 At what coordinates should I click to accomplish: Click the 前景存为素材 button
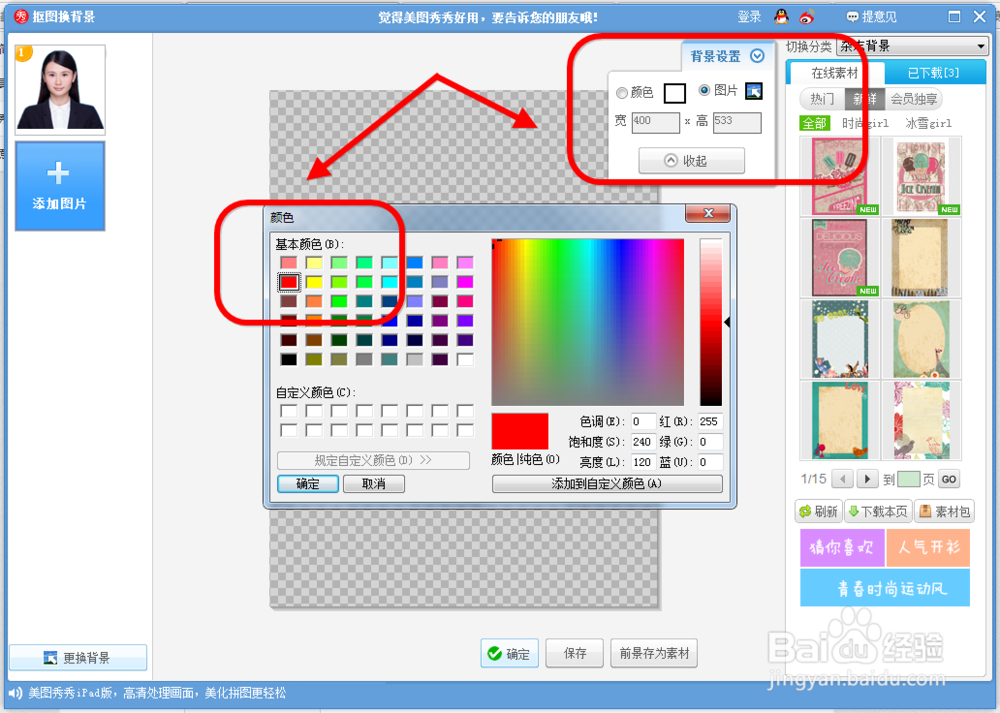coord(654,653)
